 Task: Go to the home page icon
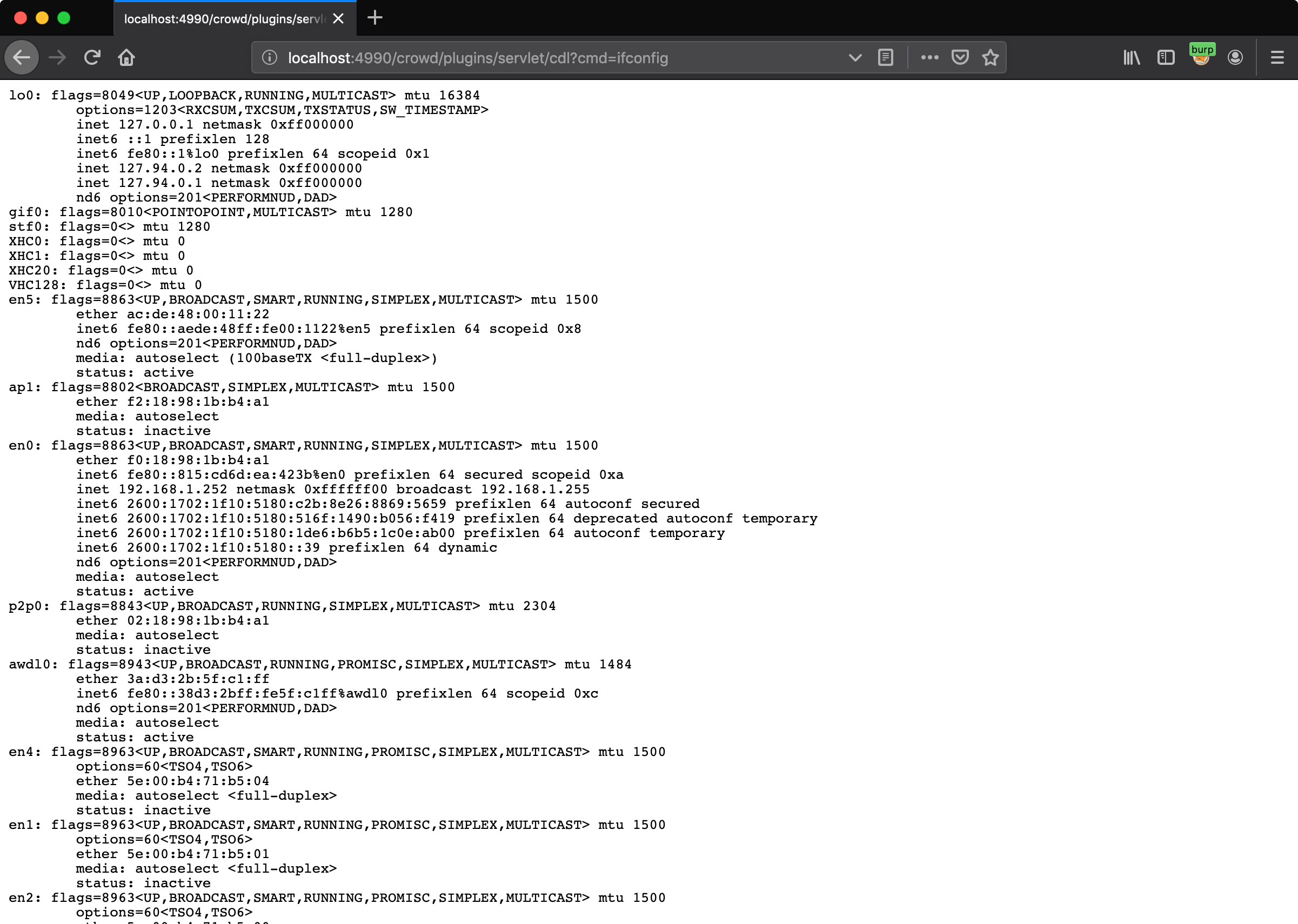126,57
